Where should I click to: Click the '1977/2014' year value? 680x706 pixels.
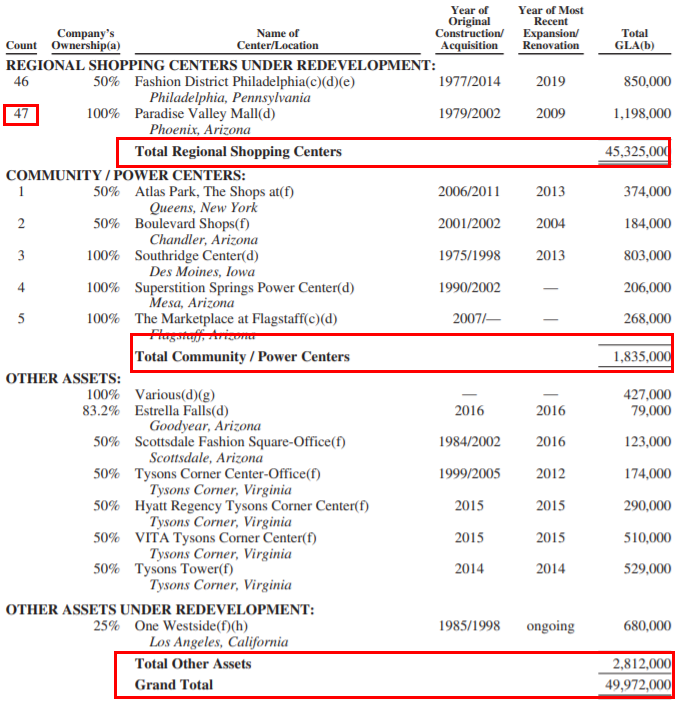coord(469,81)
